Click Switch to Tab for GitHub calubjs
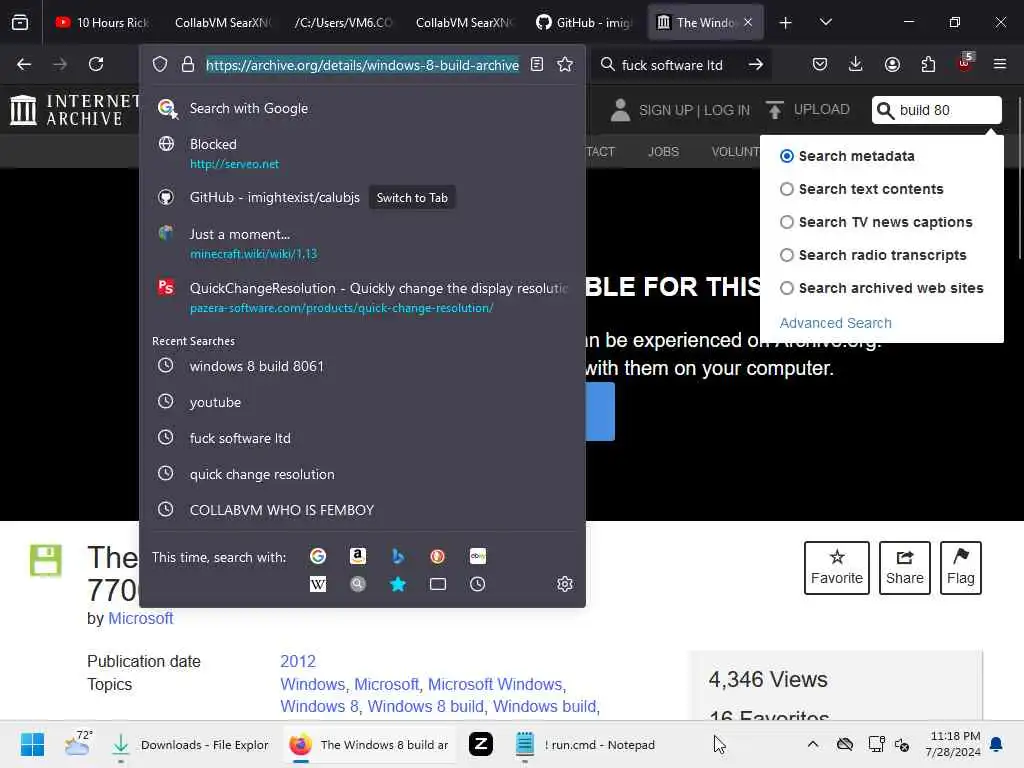The image size is (1024, 768). 412,197
